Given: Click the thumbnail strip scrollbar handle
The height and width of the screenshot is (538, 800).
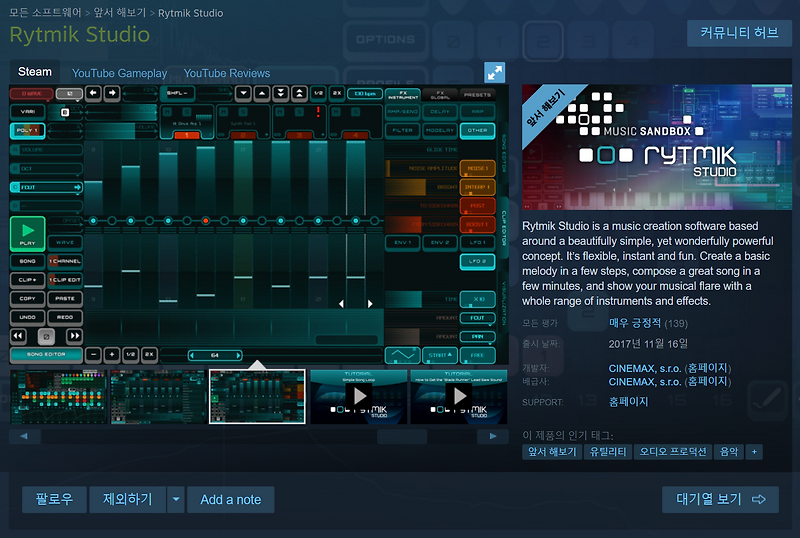Looking at the screenshot, I should coord(402,436).
